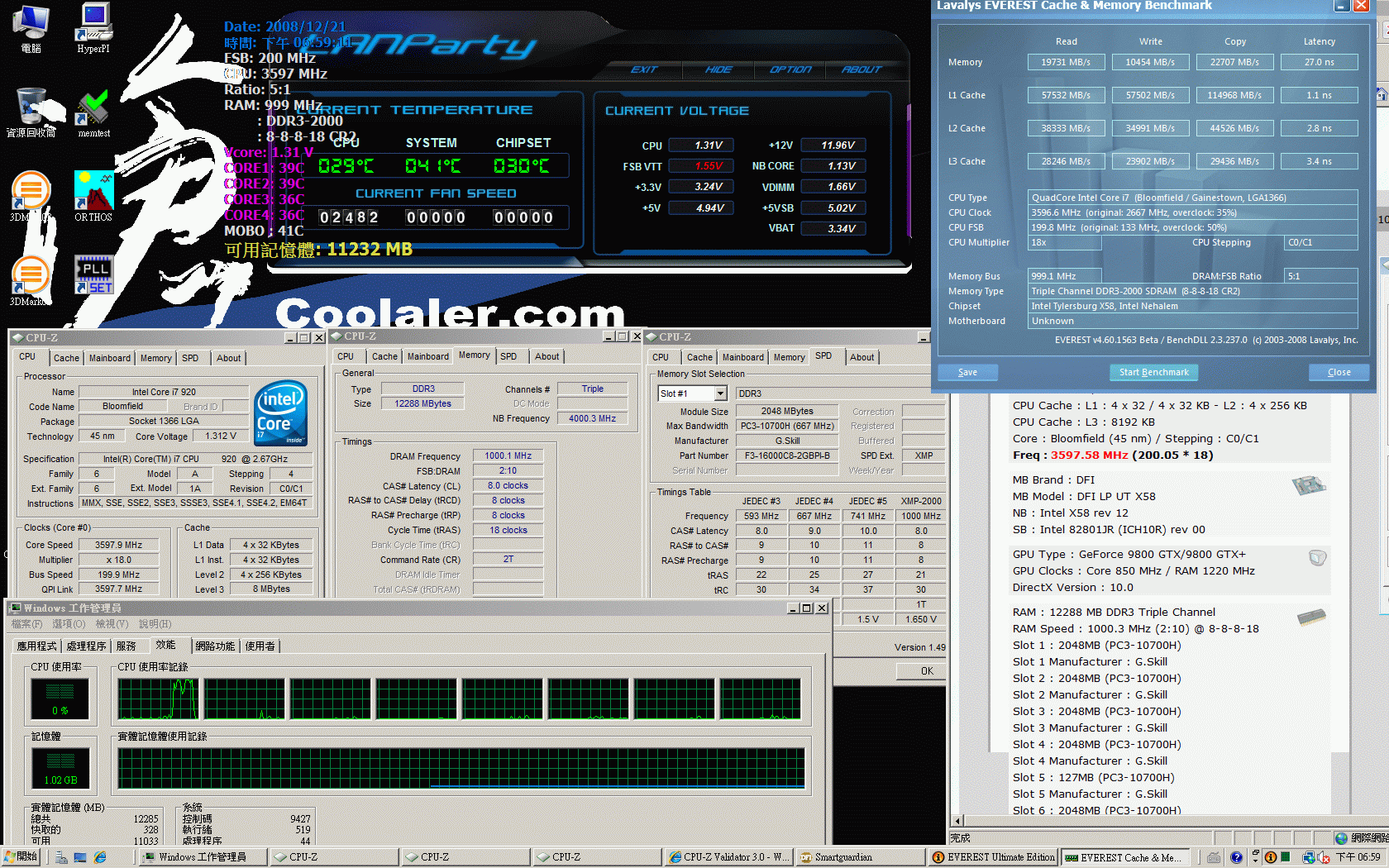
Task: Click the motherboard image beside MB Brand
Action: tap(1309, 484)
